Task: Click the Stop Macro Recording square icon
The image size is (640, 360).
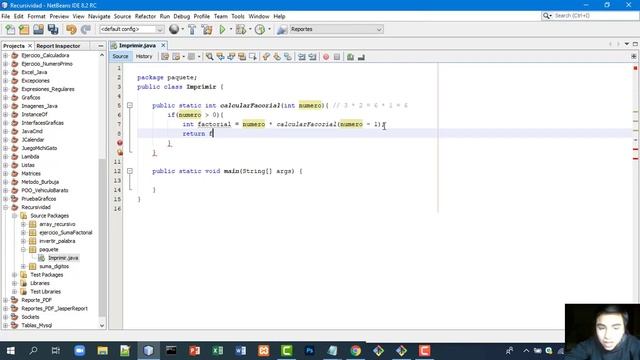Action: pos(337,57)
